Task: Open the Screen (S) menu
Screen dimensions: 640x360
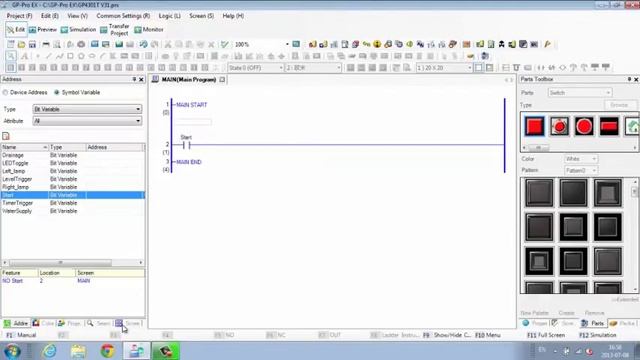Action: [x=202, y=16]
